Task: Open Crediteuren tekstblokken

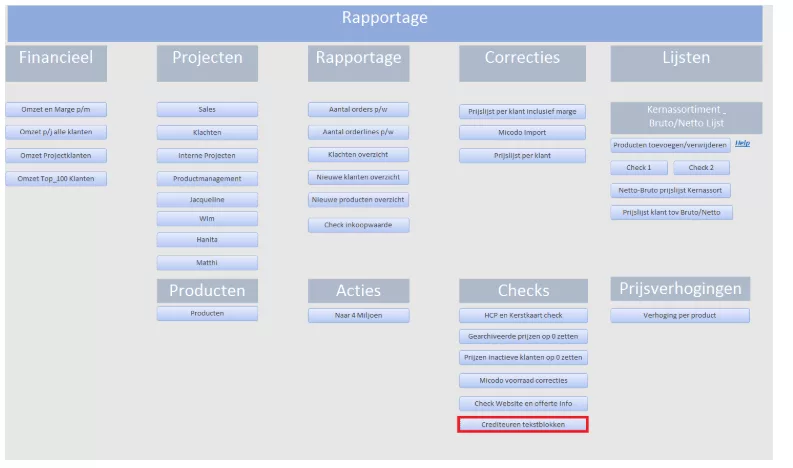Action: pos(523,424)
